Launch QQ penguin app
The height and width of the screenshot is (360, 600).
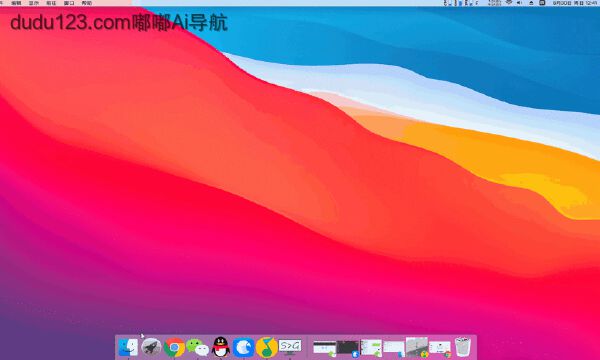[221, 347]
